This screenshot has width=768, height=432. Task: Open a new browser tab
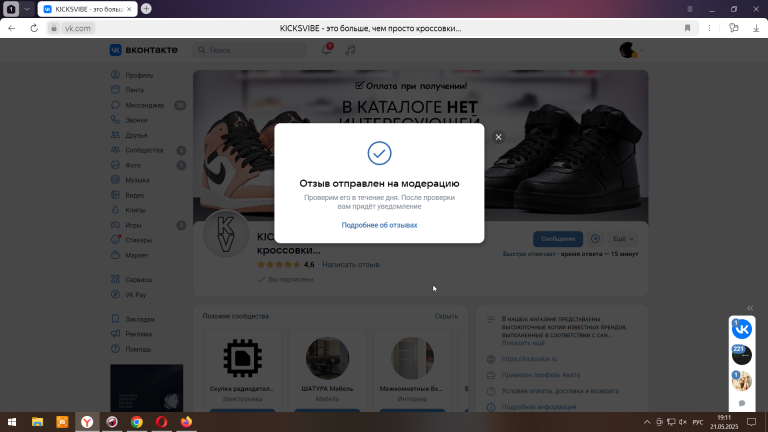[x=146, y=9]
